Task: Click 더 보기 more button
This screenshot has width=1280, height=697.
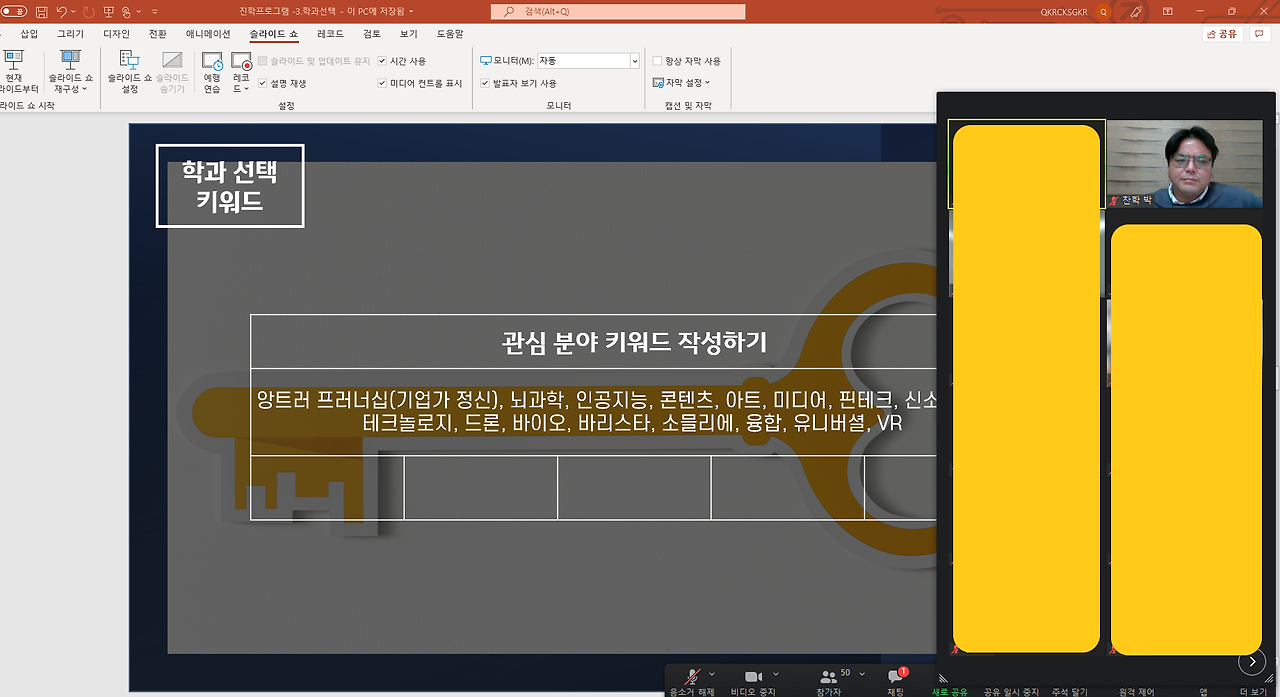Action: tap(1253, 691)
